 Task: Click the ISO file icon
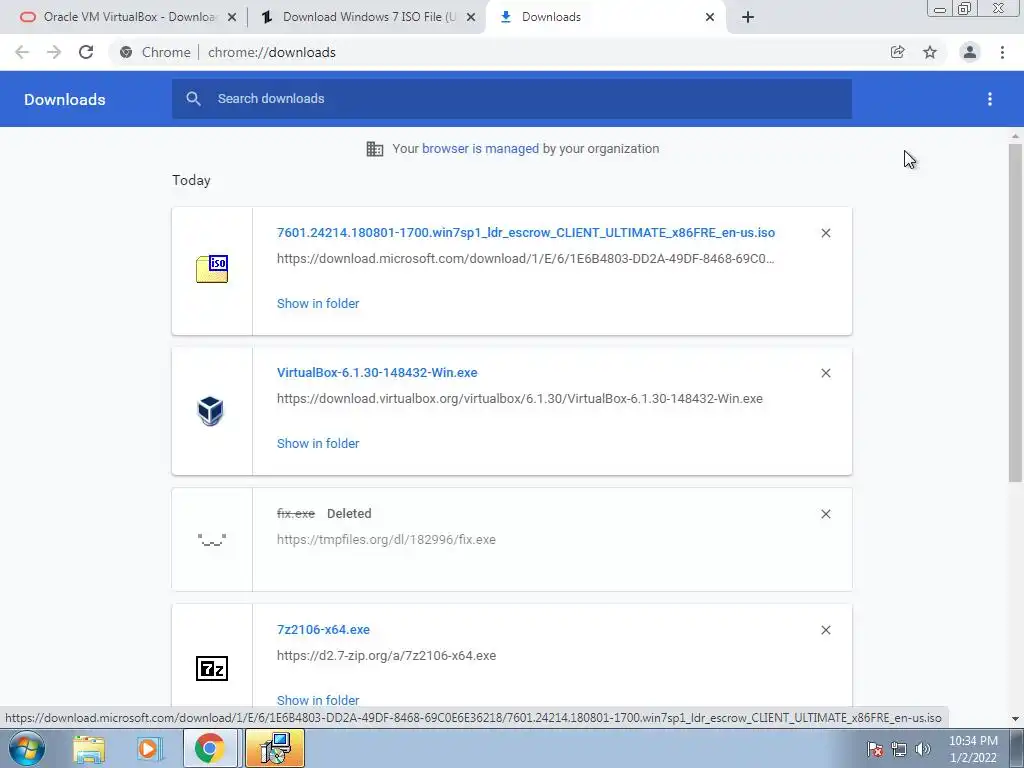212,269
